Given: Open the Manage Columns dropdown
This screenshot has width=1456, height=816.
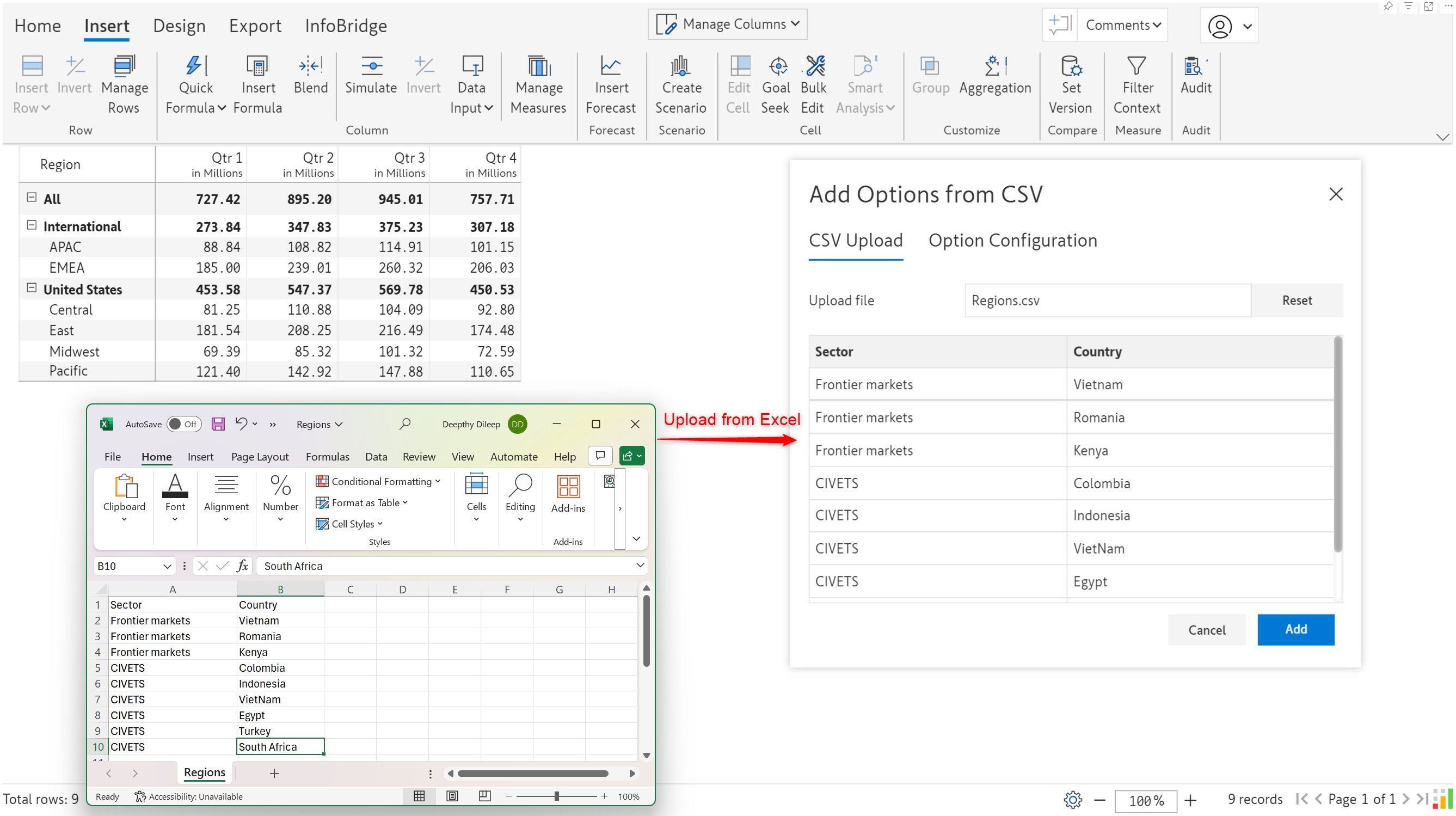Looking at the screenshot, I should pos(727,24).
